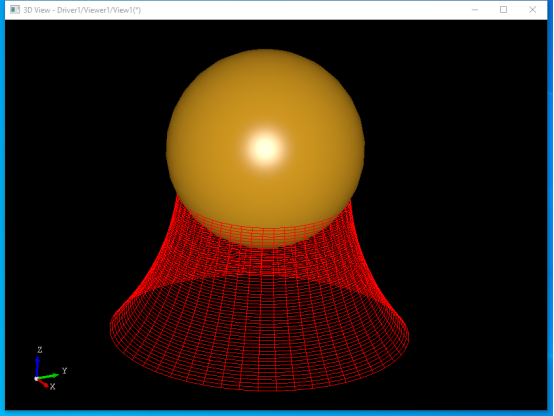The width and height of the screenshot is (554, 416).
Task: Minimize the 3D View window
Action: 475,10
